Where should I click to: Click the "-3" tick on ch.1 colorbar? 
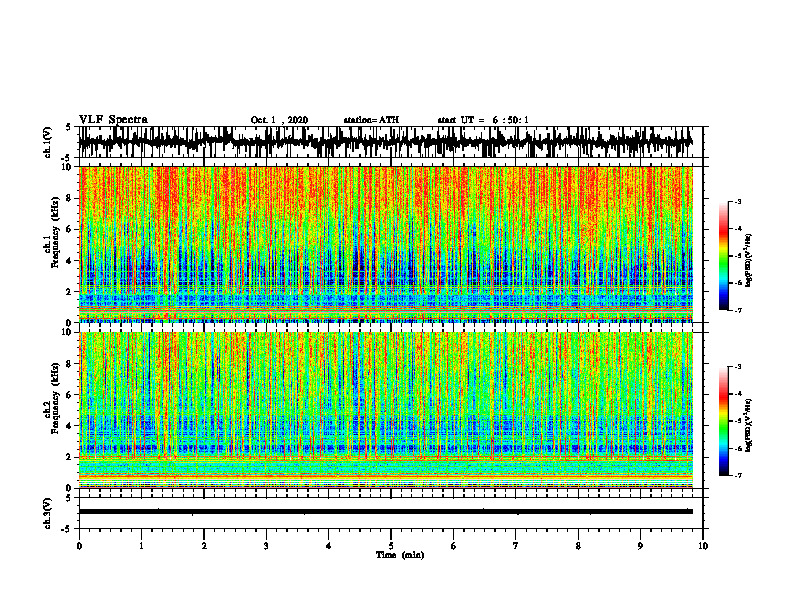click(738, 201)
